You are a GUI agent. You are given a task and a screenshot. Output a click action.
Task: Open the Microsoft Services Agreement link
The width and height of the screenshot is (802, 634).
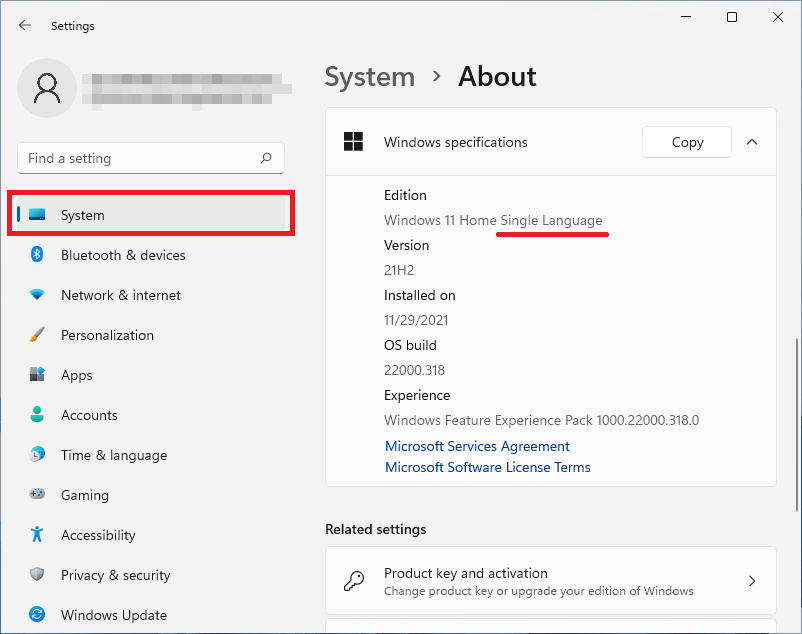[477, 446]
